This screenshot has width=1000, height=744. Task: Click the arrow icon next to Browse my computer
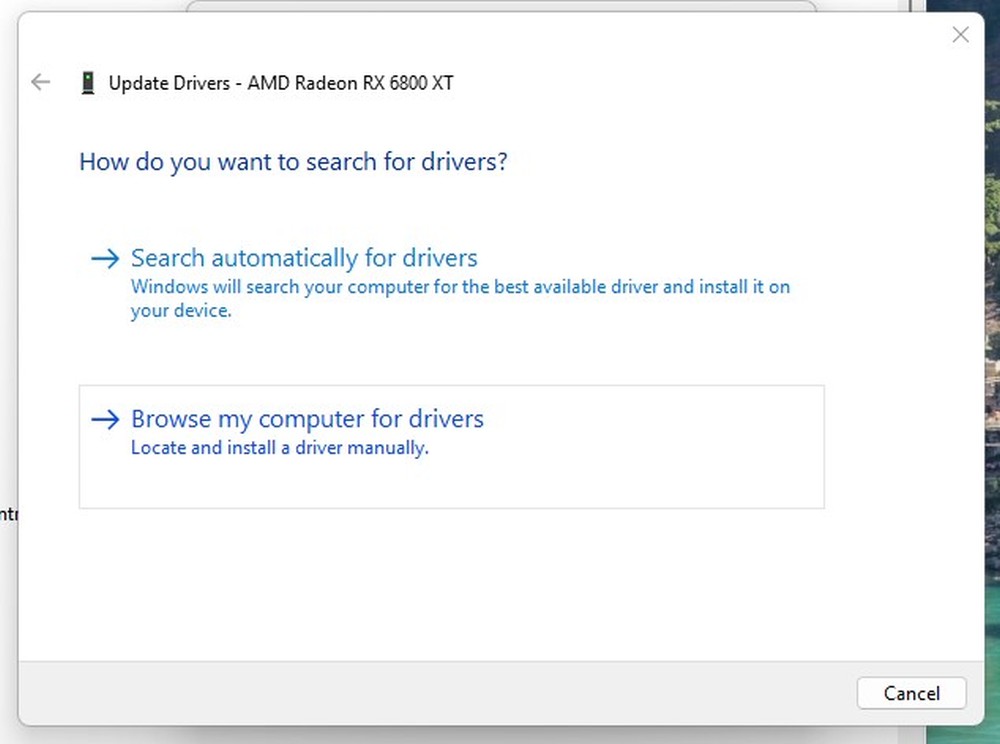(105, 419)
